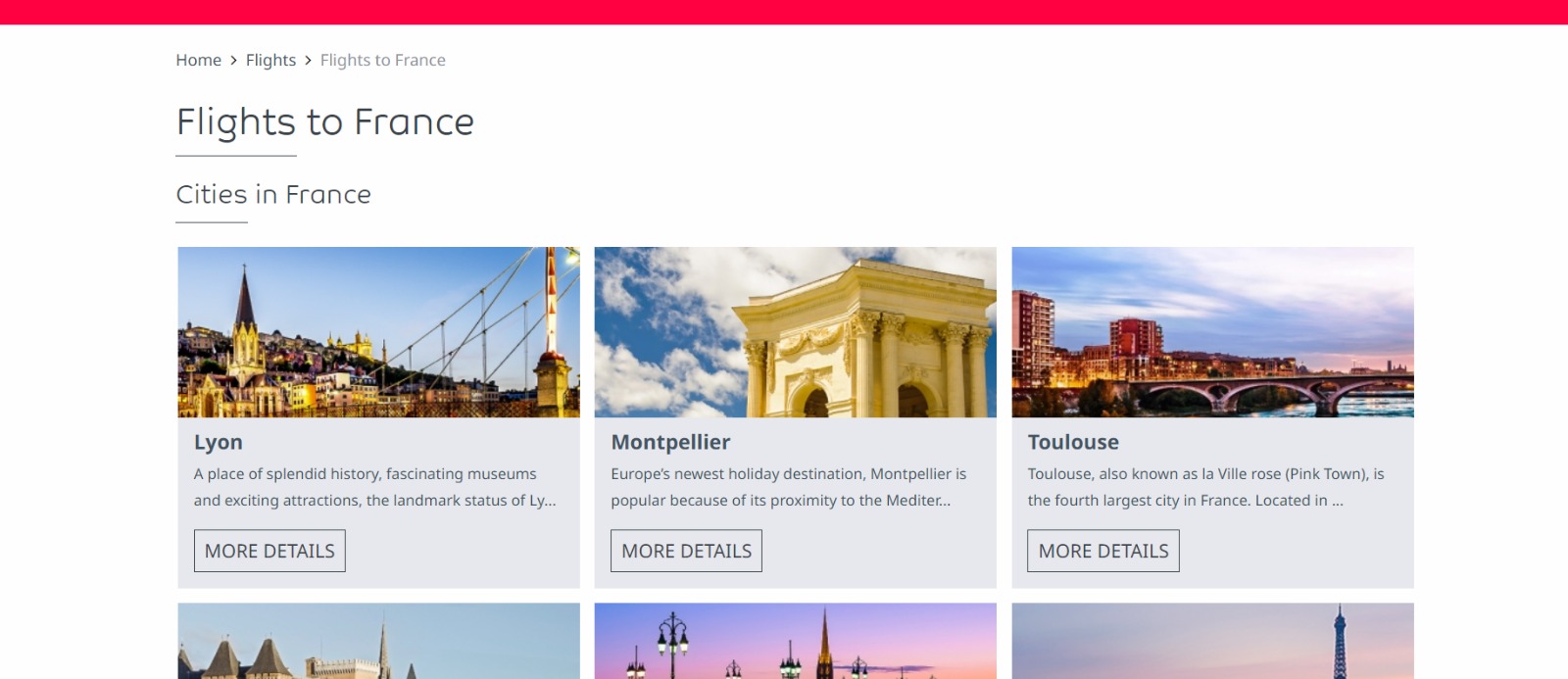
Task: Select the Toulouse description text
Action: [x=1206, y=487]
